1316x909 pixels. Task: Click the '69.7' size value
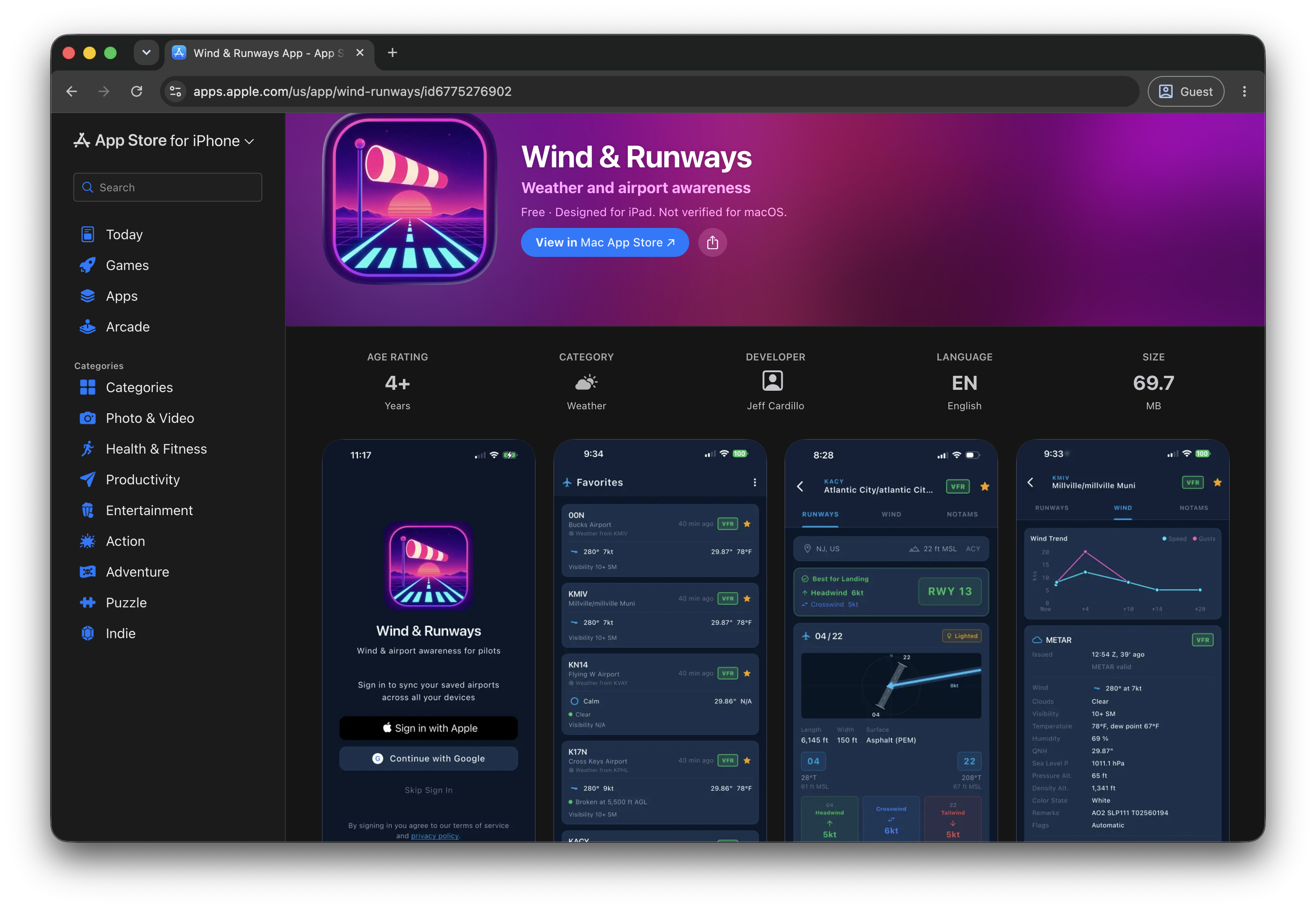[1153, 382]
